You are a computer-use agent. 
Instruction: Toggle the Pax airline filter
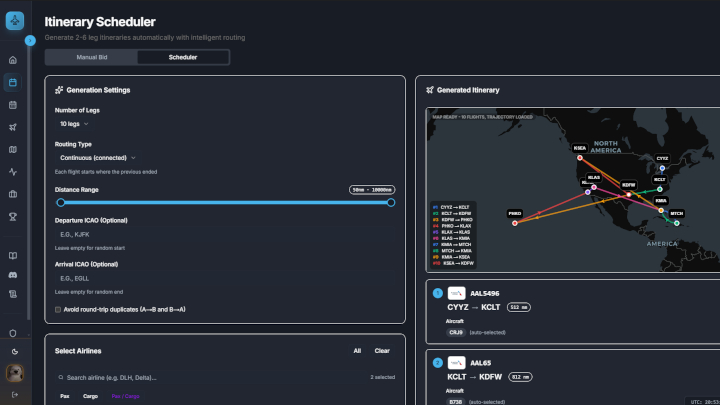pos(64,397)
